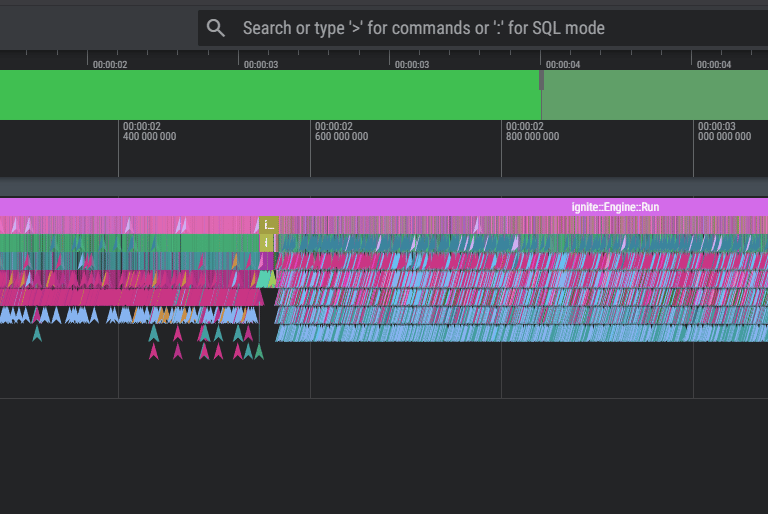Select the rightmost pink arrow in upper marker row
This screenshot has width=768, height=514.
[248, 334]
